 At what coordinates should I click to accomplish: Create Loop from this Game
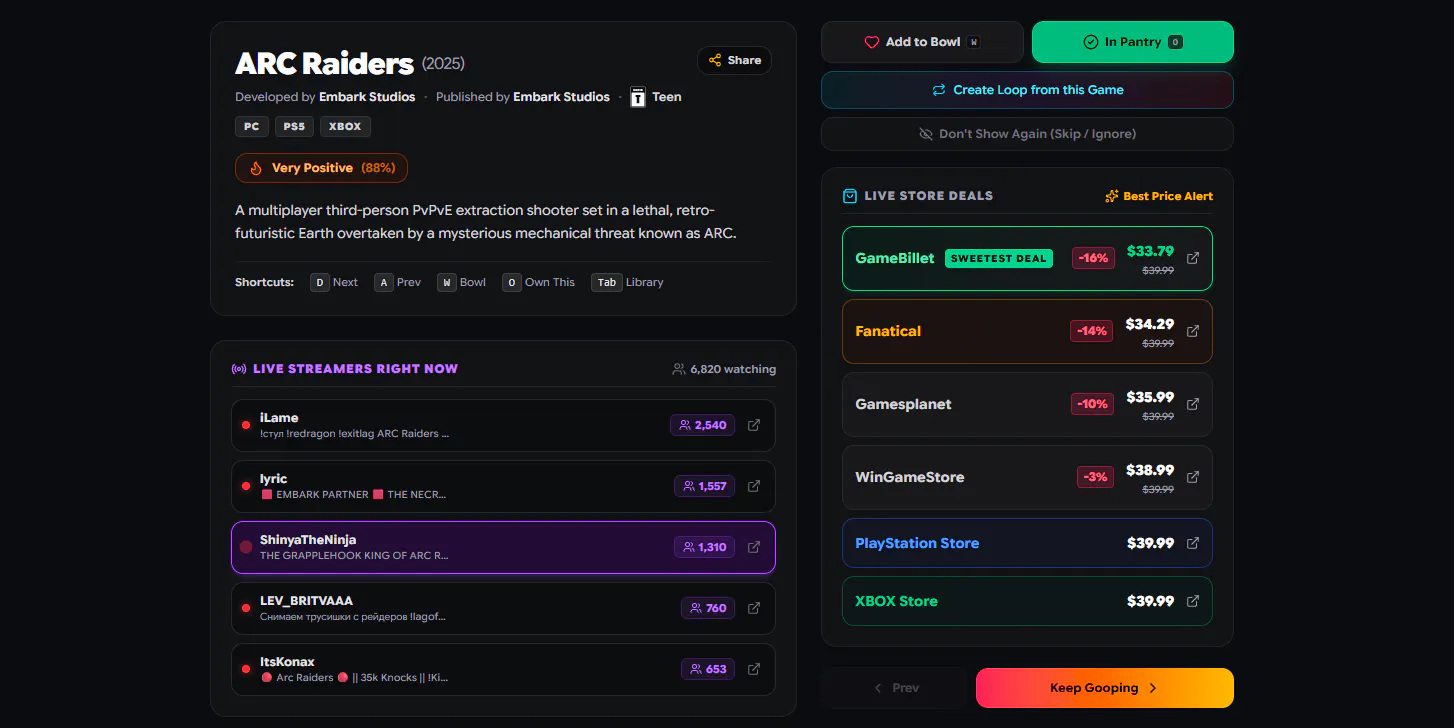1027,90
